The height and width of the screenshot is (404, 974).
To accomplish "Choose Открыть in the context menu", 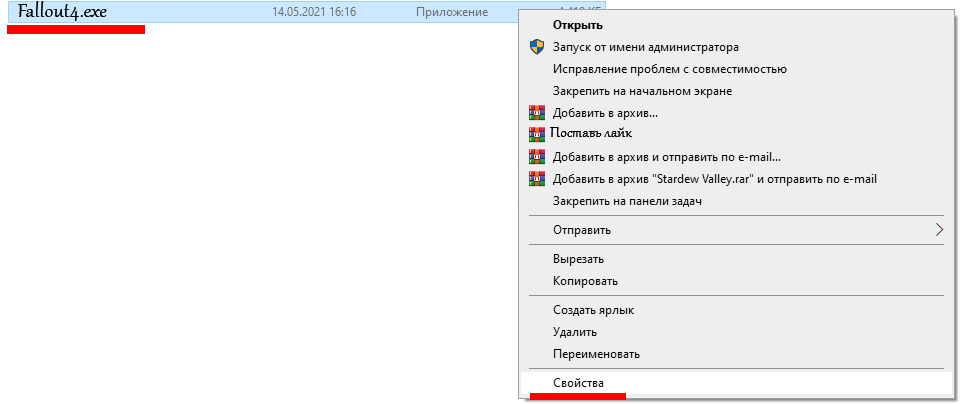I will [578, 25].
